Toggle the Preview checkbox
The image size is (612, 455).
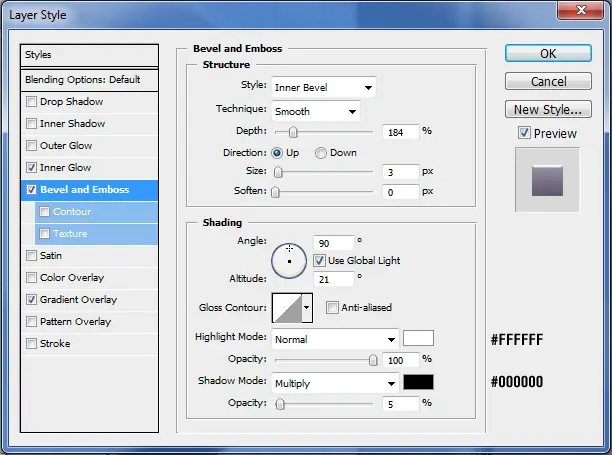coord(524,133)
